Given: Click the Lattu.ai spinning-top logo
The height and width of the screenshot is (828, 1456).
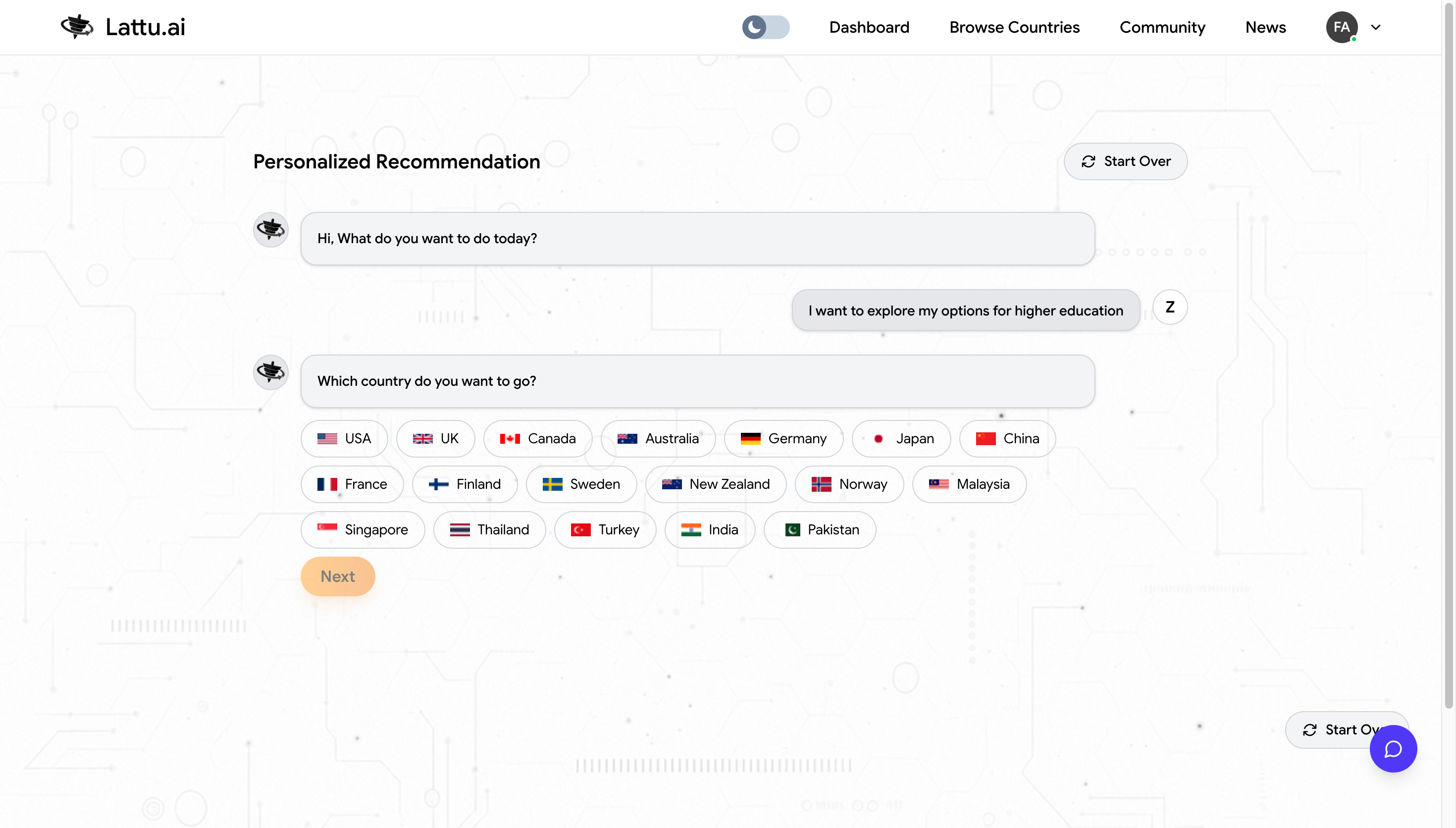Looking at the screenshot, I should pos(77,27).
